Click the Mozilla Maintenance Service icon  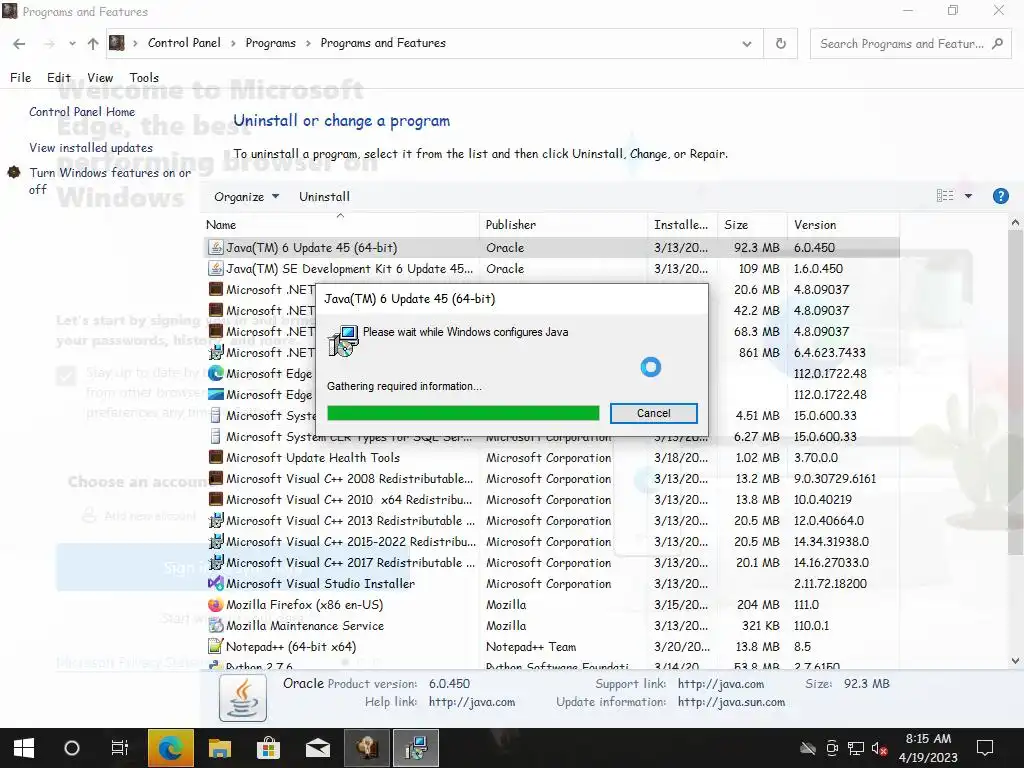coord(216,625)
